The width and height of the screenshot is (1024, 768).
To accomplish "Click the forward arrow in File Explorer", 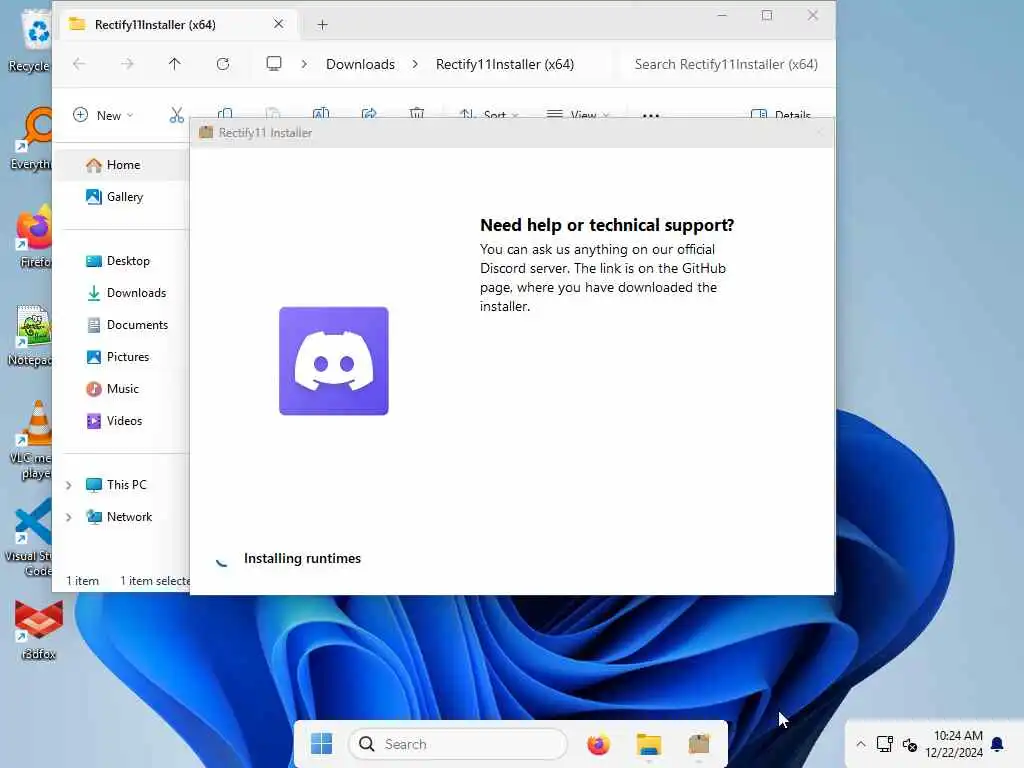I will [x=127, y=64].
